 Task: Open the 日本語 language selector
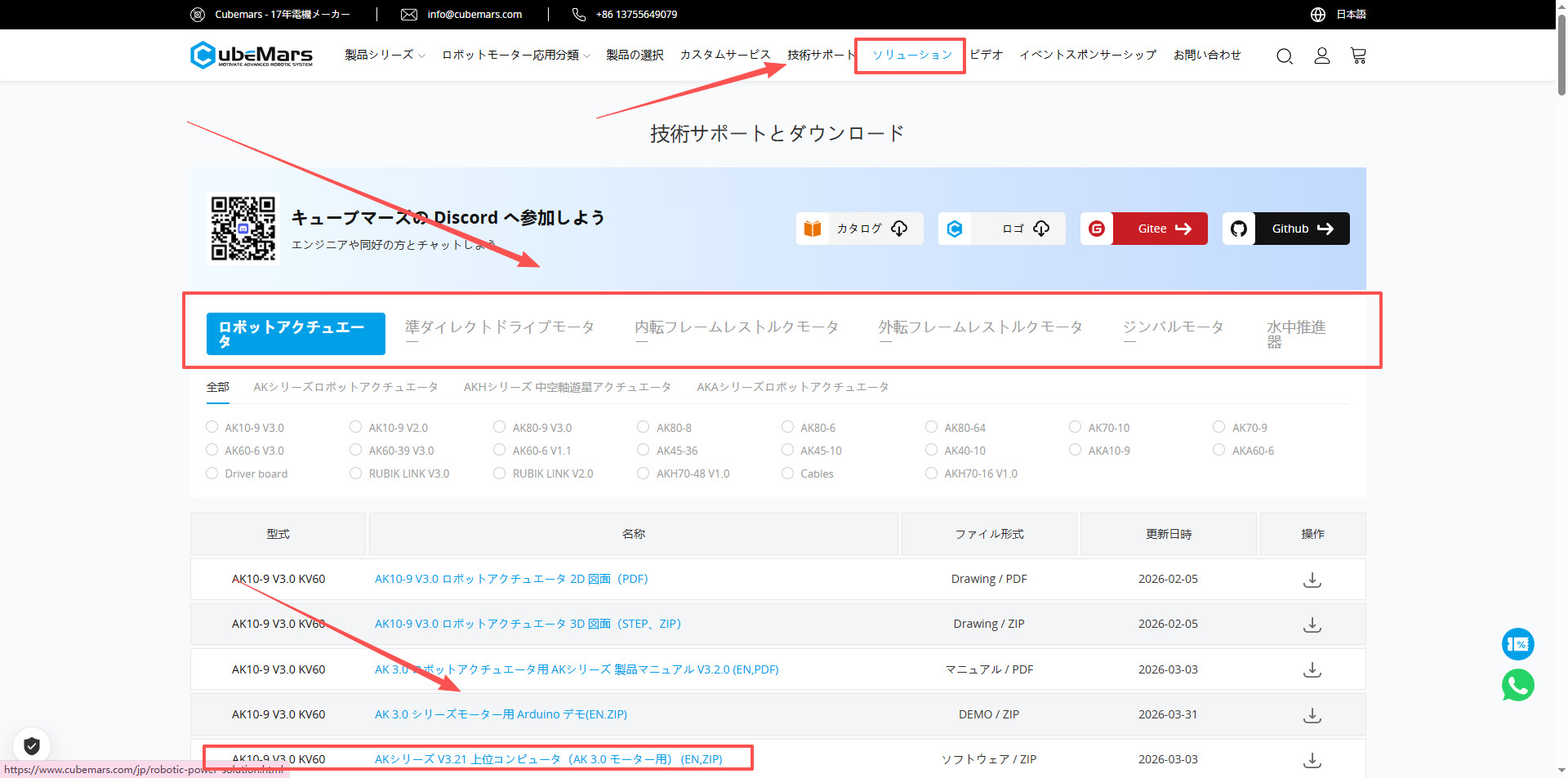click(1339, 14)
